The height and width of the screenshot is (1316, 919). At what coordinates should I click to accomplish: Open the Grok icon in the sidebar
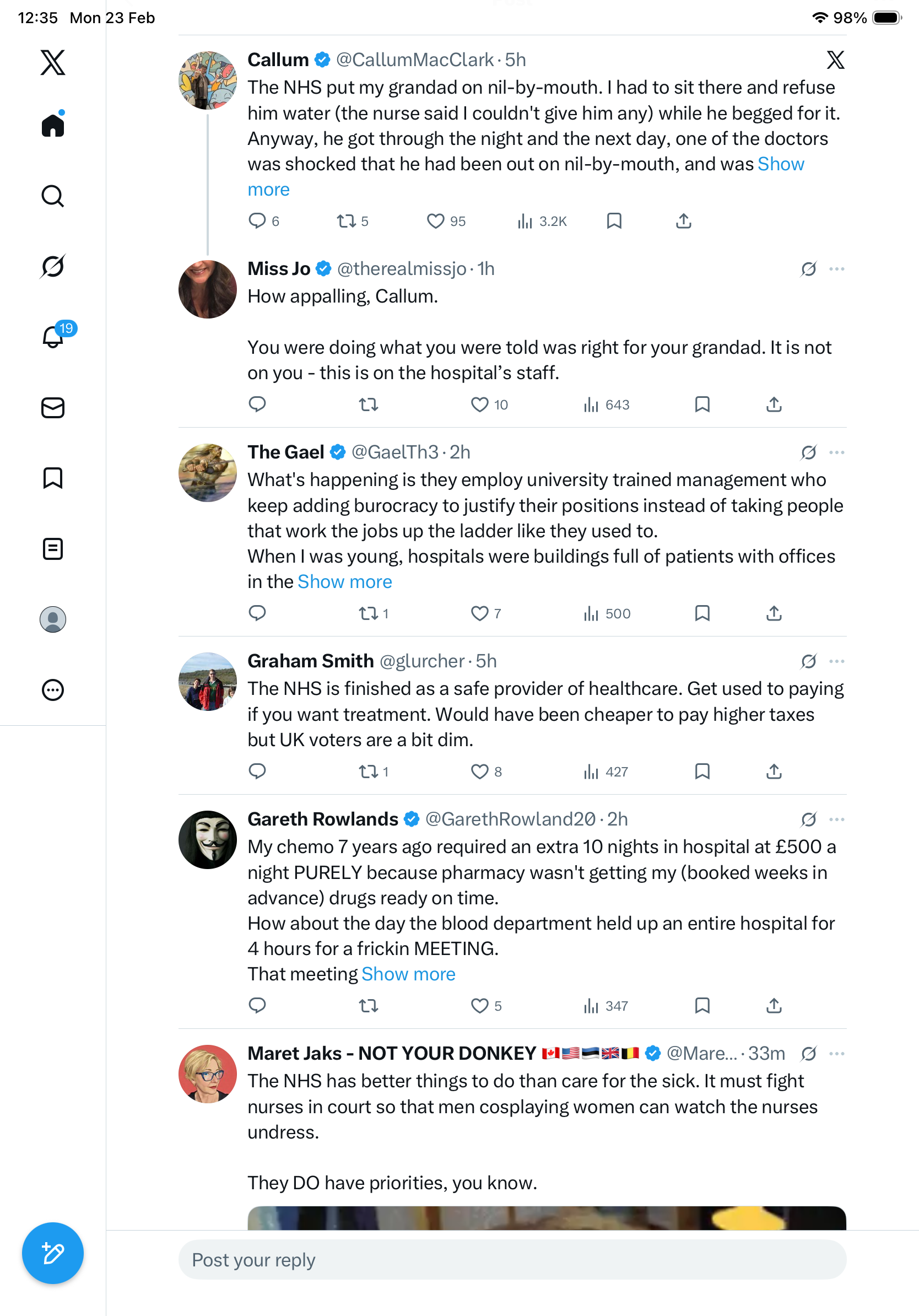pos(53,267)
